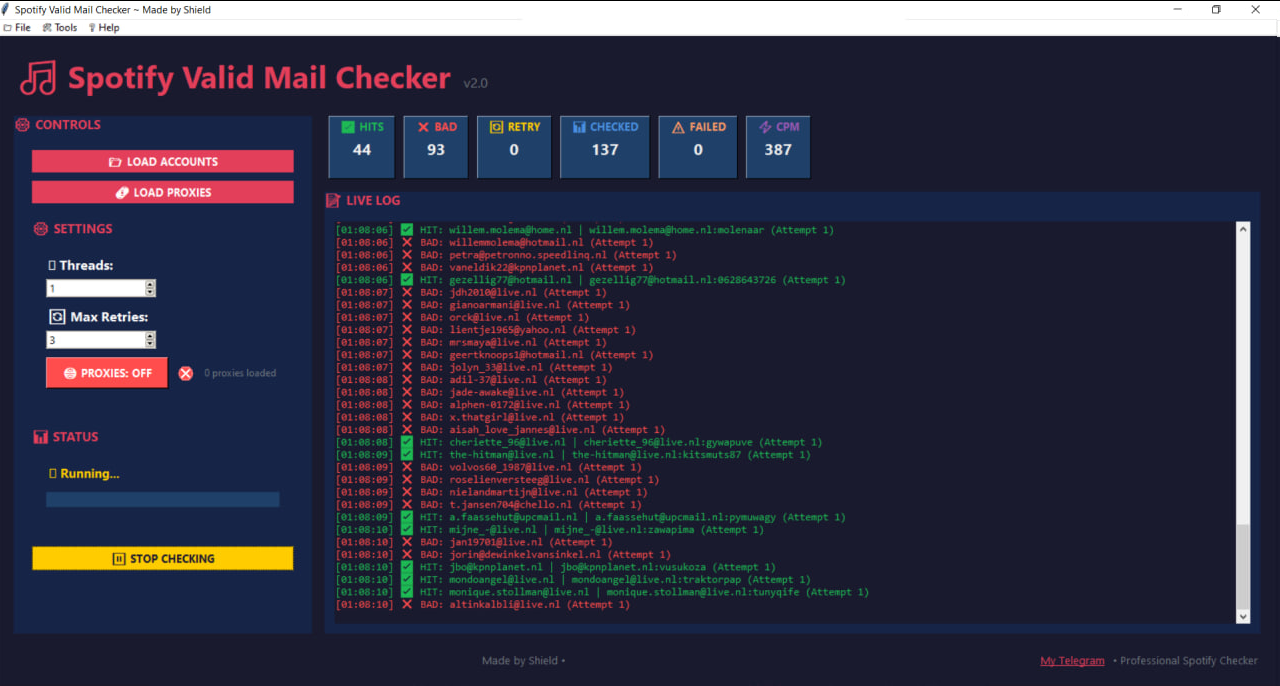Click the Max Retries refresh icon

click(57, 317)
